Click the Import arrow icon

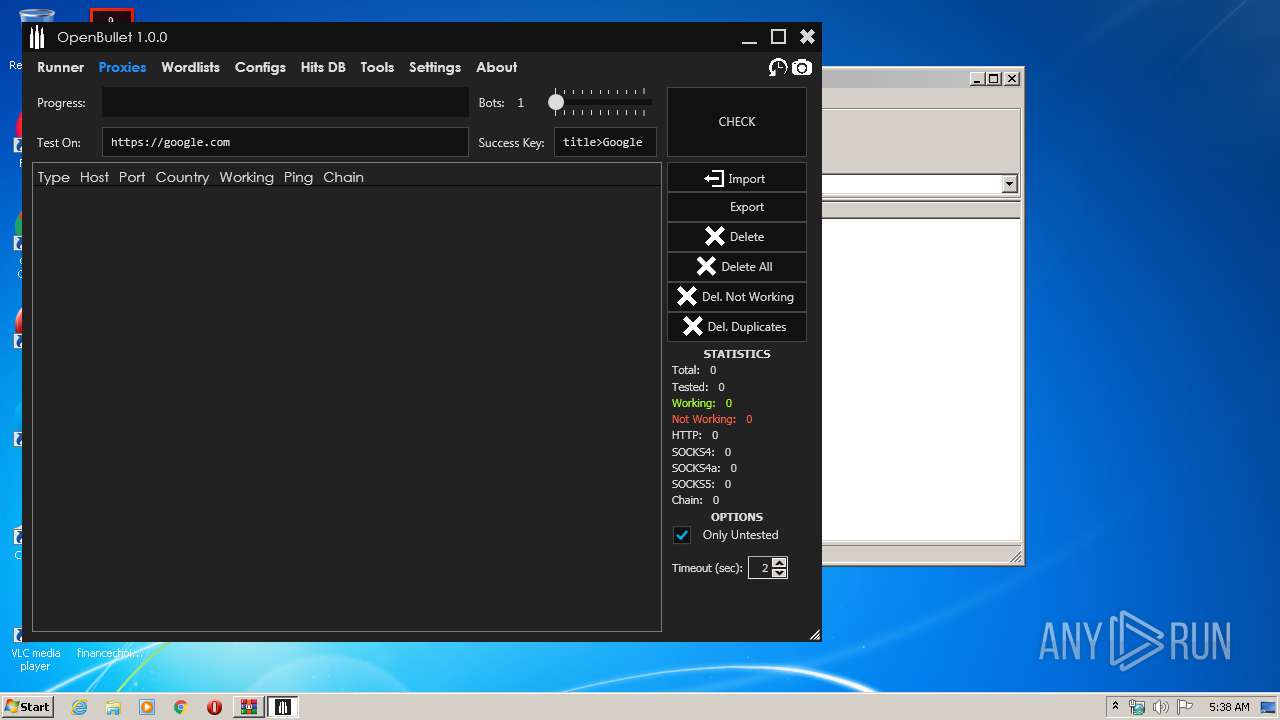pyautogui.click(x=714, y=178)
